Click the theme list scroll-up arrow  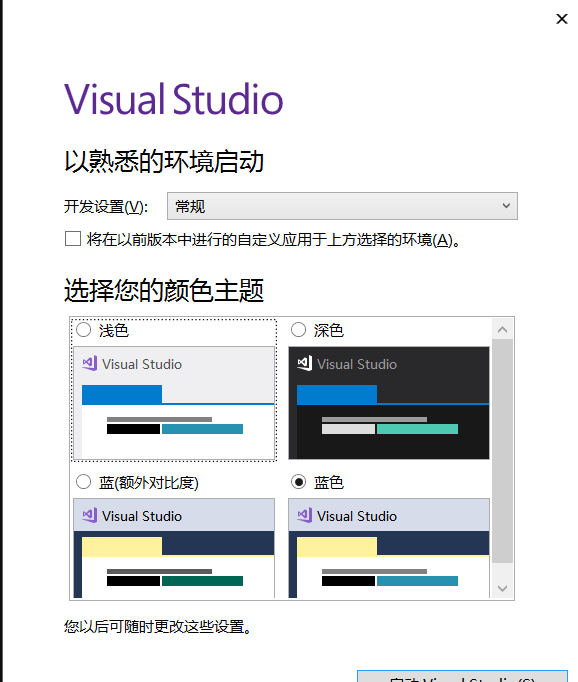[503, 329]
